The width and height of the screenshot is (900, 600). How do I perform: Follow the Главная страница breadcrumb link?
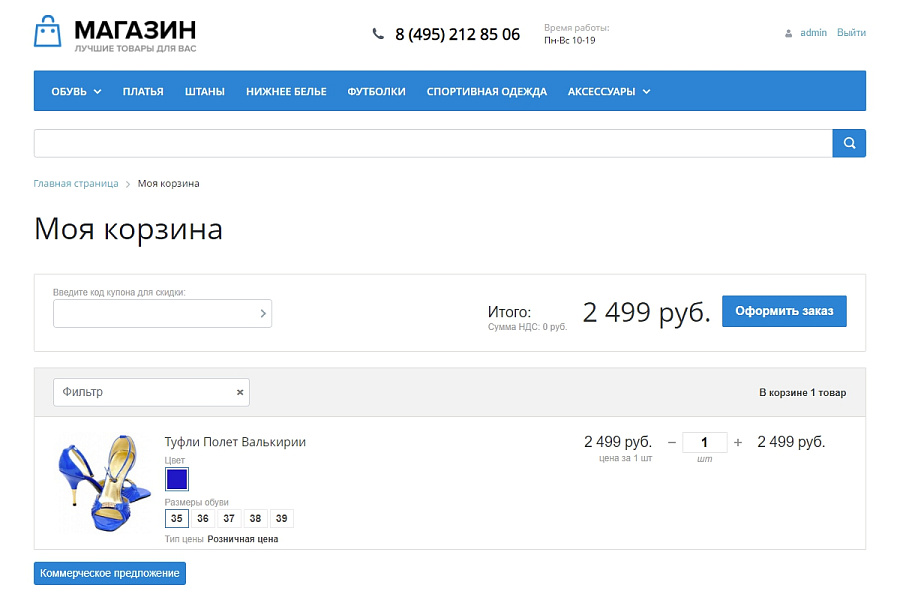[76, 184]
